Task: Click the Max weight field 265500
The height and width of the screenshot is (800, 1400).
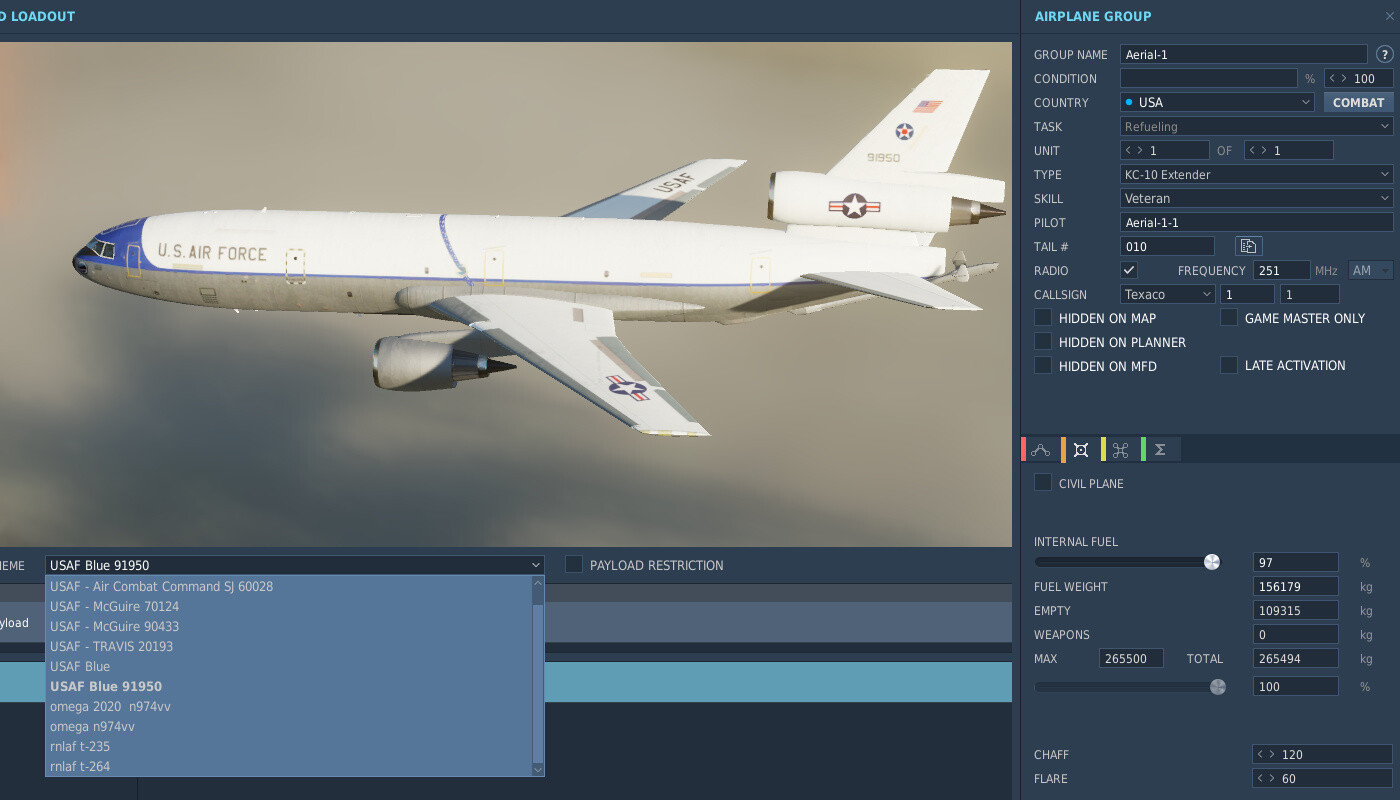Action: (1131, 658)
